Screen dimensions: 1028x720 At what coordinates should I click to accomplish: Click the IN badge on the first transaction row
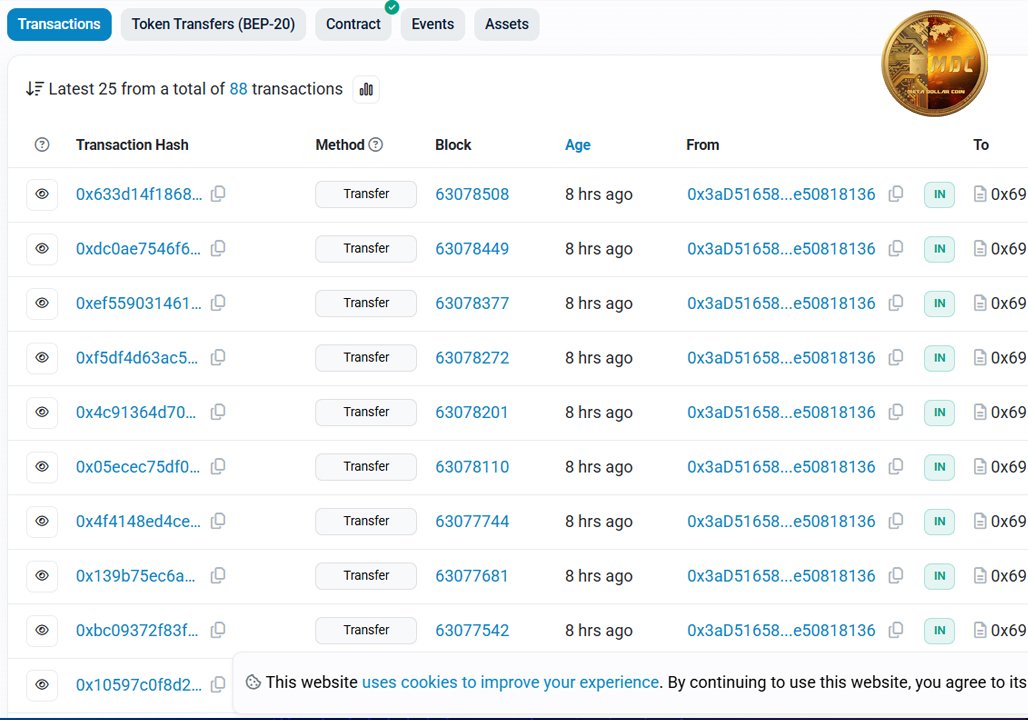(x=938, y=194)
